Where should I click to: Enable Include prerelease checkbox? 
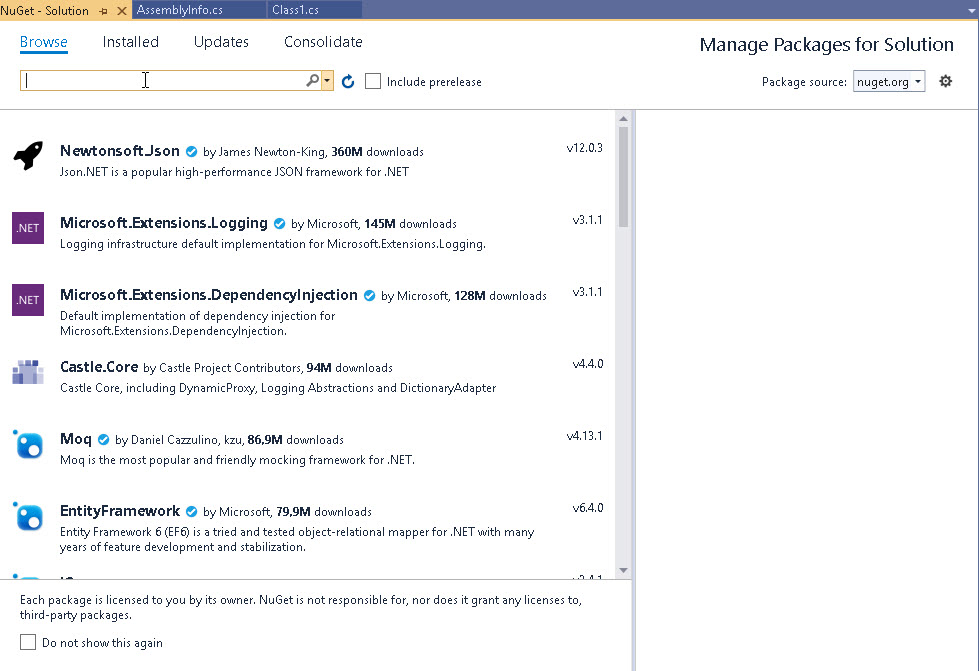point(373,81)
